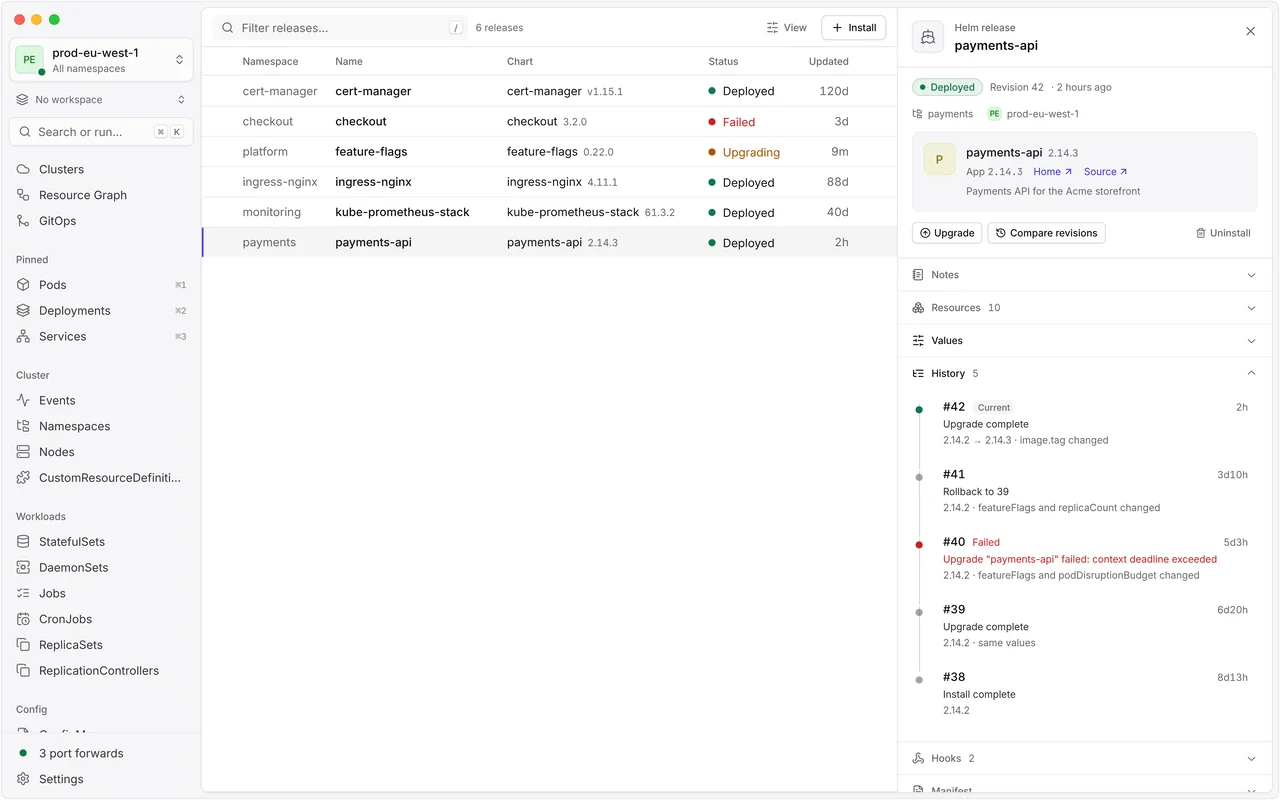Select the checkout release row
Screen dimensions: 1280x800
[549, 122]
